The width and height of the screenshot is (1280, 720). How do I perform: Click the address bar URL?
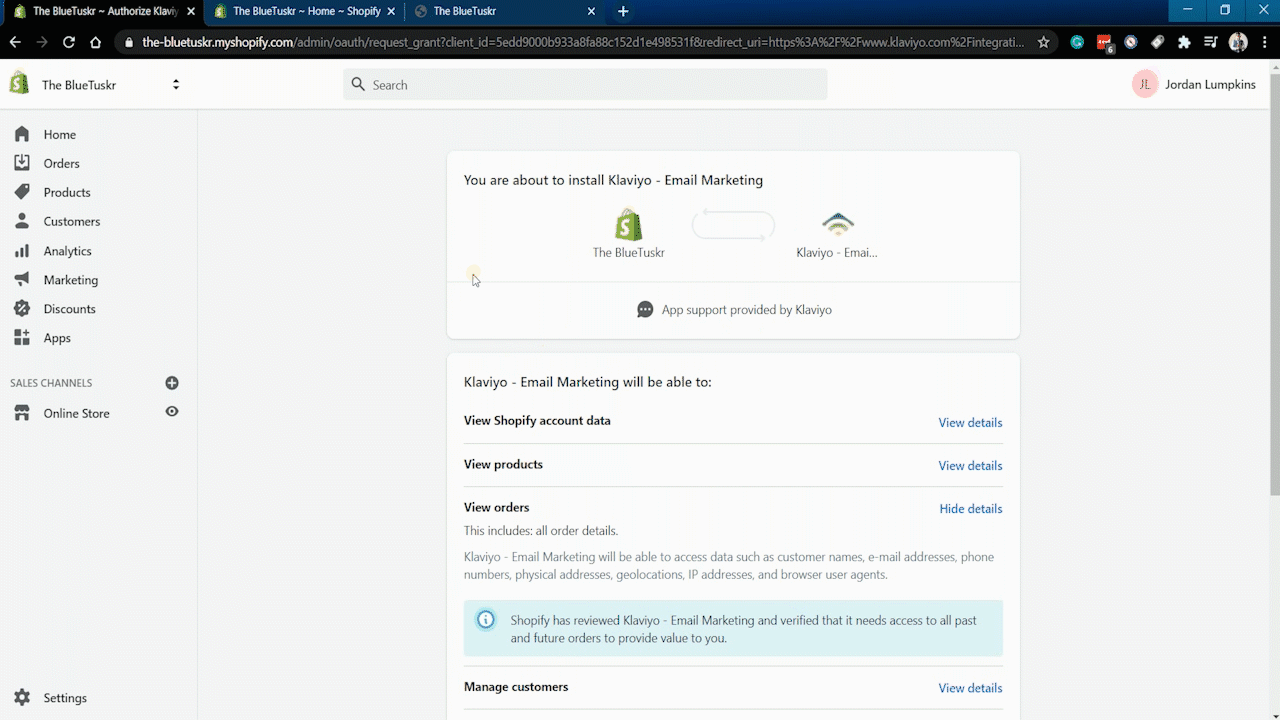[583, 42]
